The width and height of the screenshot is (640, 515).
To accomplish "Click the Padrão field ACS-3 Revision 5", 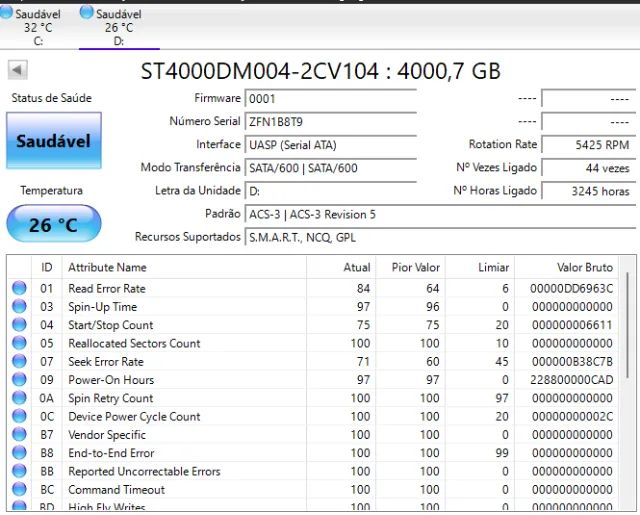I will [x=440, y=215].
